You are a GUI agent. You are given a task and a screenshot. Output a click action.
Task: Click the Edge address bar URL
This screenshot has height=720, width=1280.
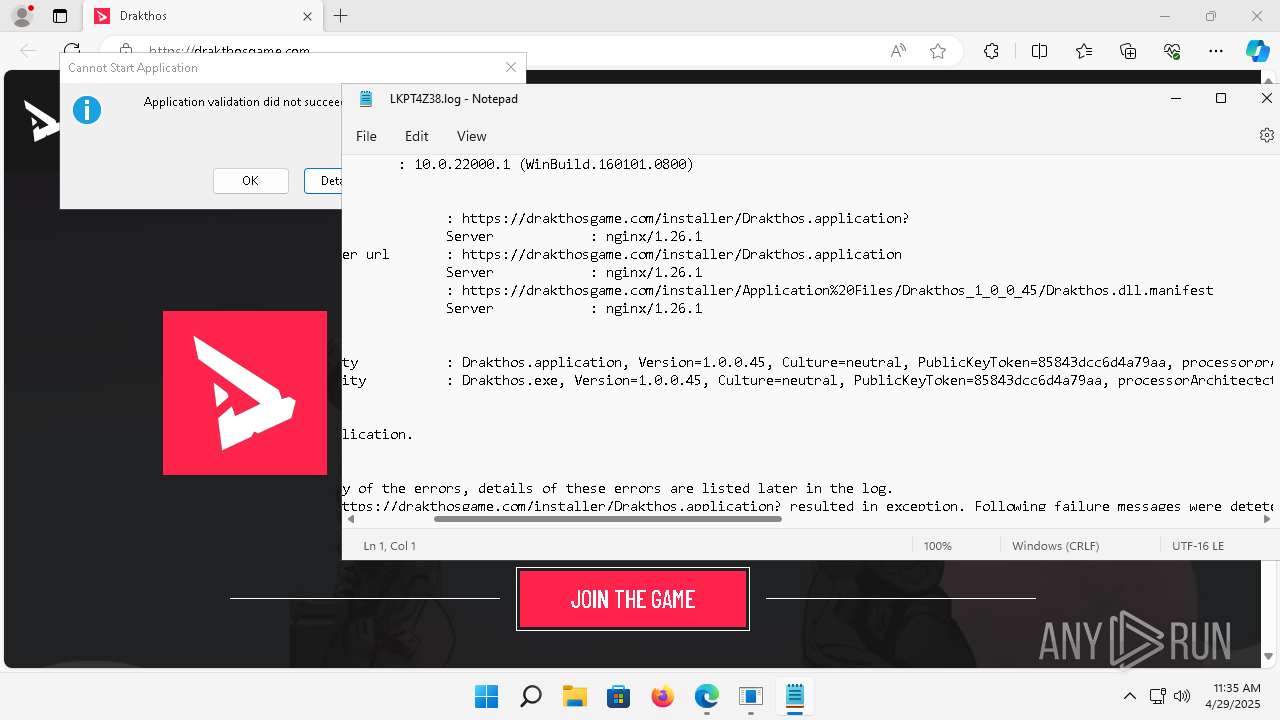[229, 51]
